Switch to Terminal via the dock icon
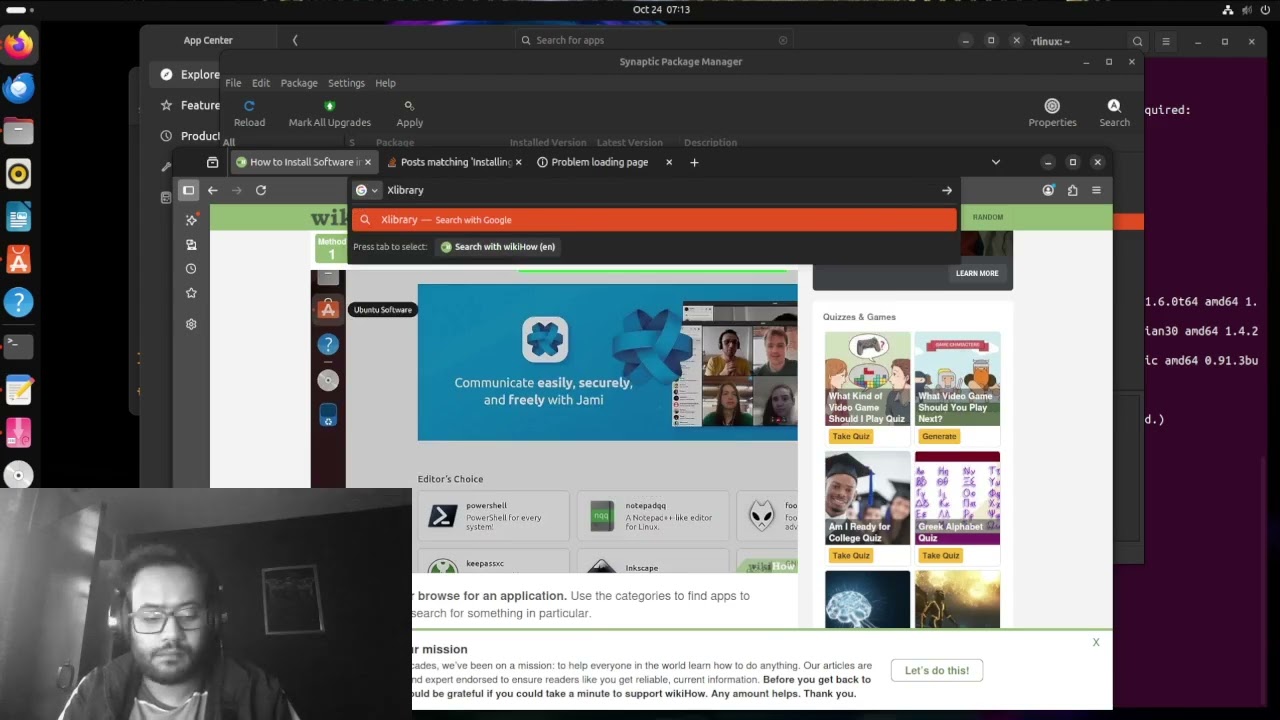 (x=18, y=346)
